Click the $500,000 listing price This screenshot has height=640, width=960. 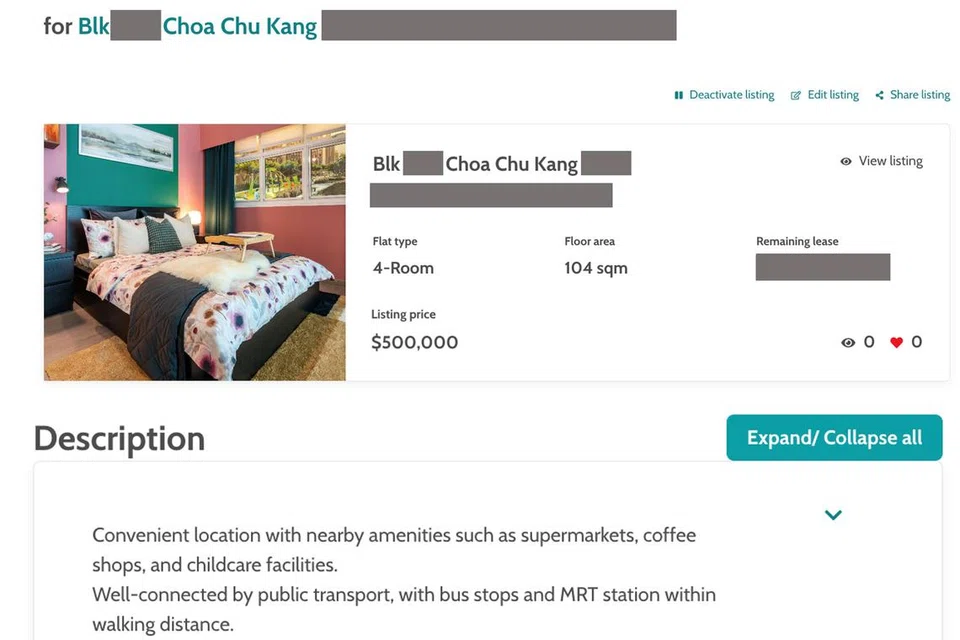coord(414,342)
